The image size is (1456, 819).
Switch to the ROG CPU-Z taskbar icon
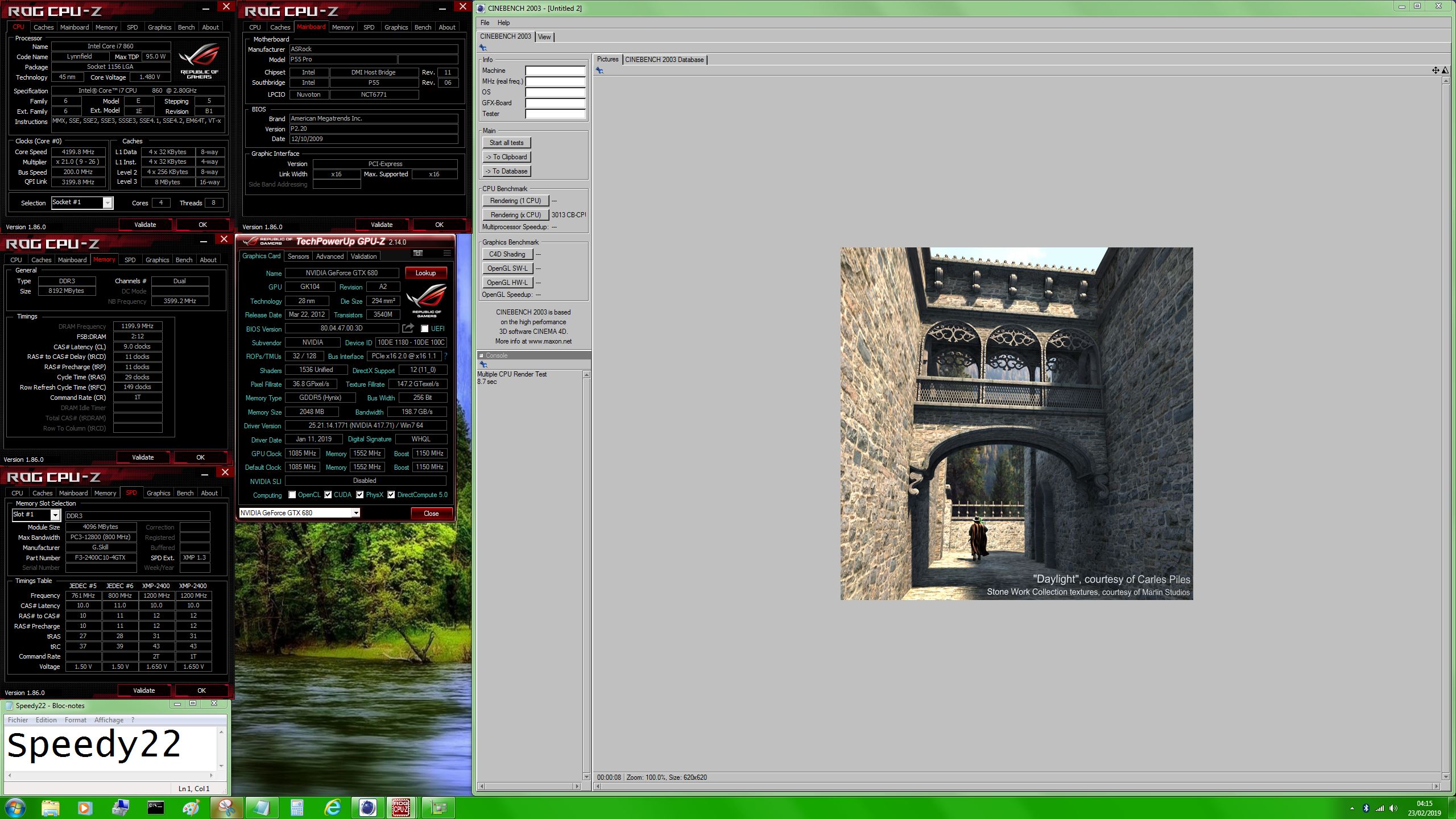[401, 808]
